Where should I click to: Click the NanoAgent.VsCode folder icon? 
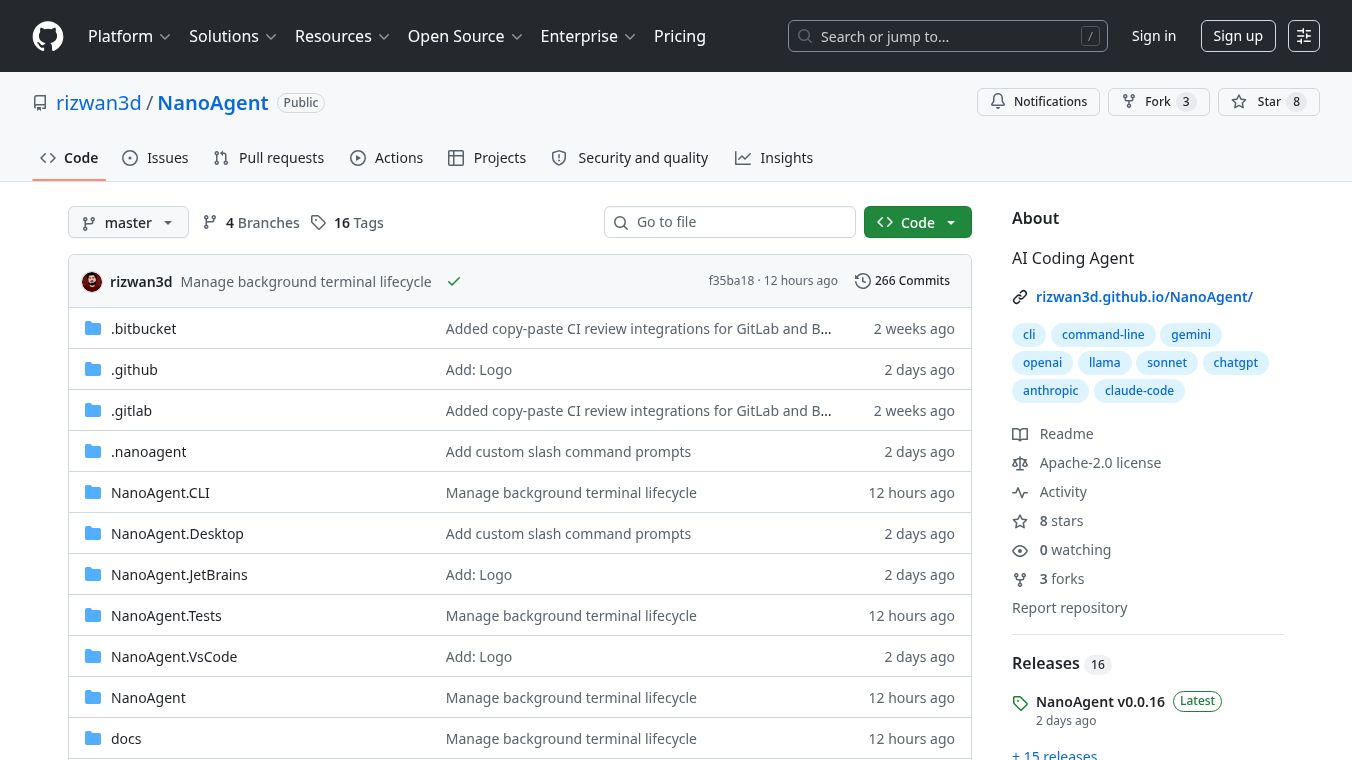(x=93, y=656)
